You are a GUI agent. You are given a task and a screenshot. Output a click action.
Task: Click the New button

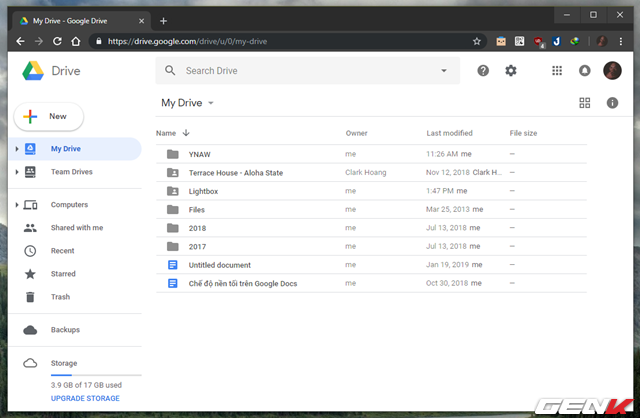coord(48,116)
